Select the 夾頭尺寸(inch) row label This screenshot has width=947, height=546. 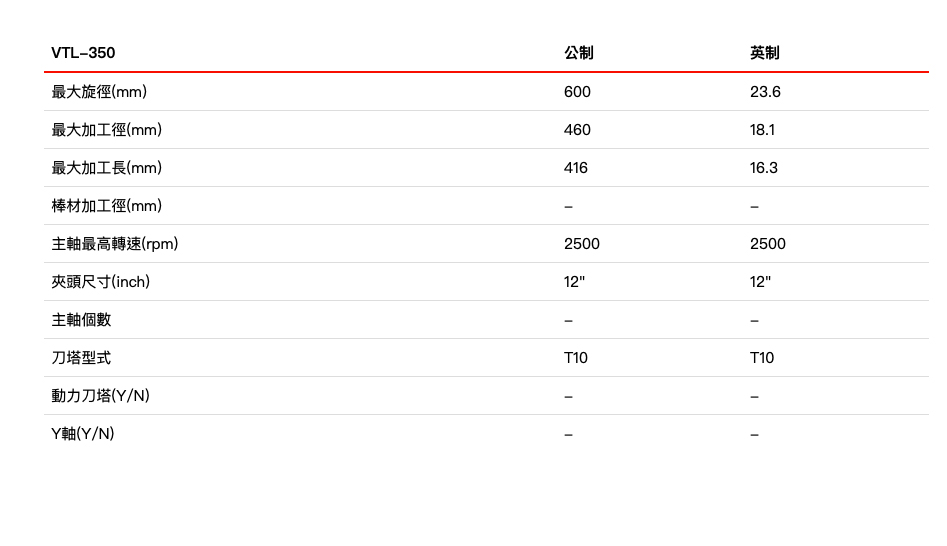101,282
